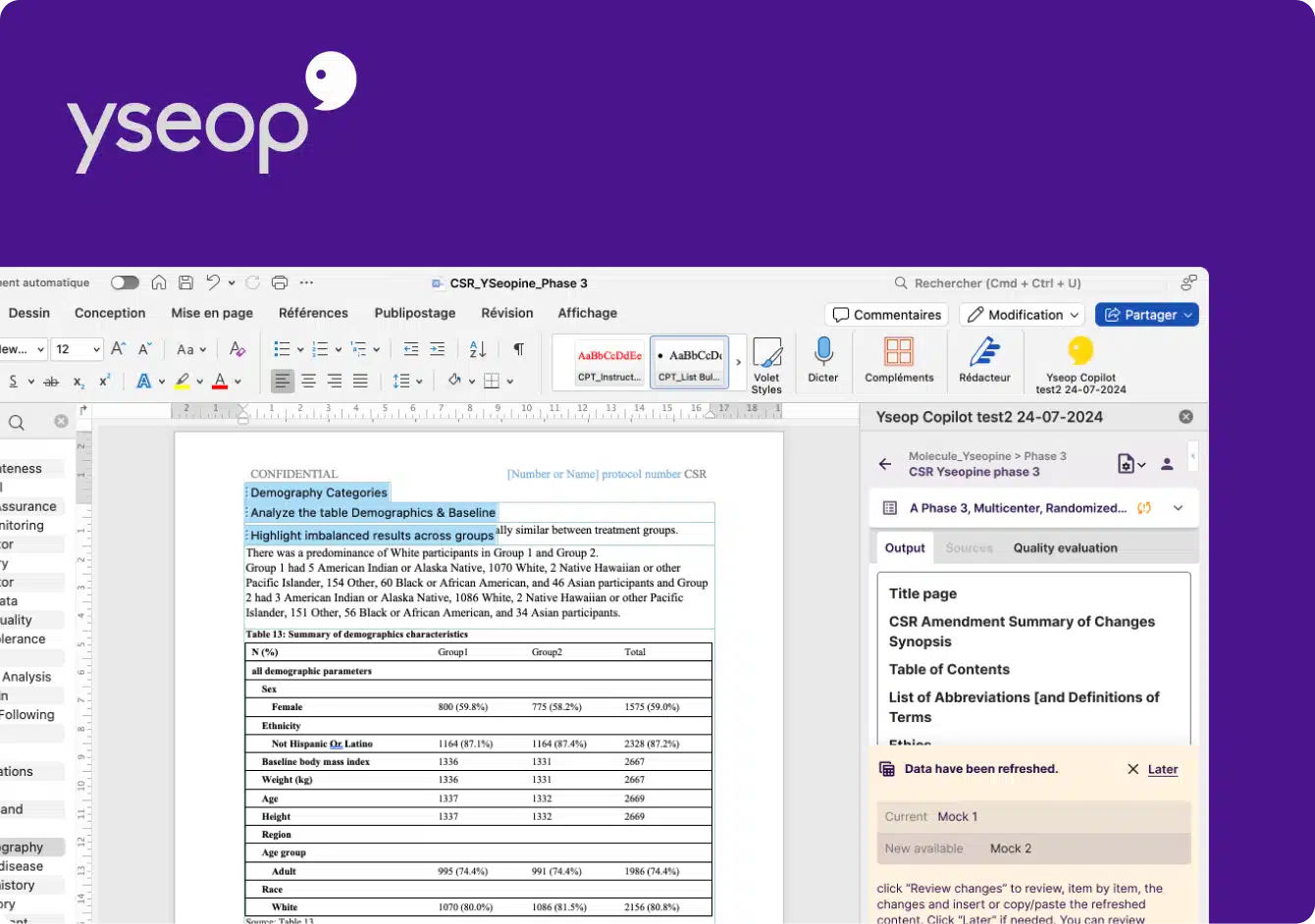The image size is (1315, 924).
Task: Open the Compléments add-ins
Action: [x=899, y=359]
